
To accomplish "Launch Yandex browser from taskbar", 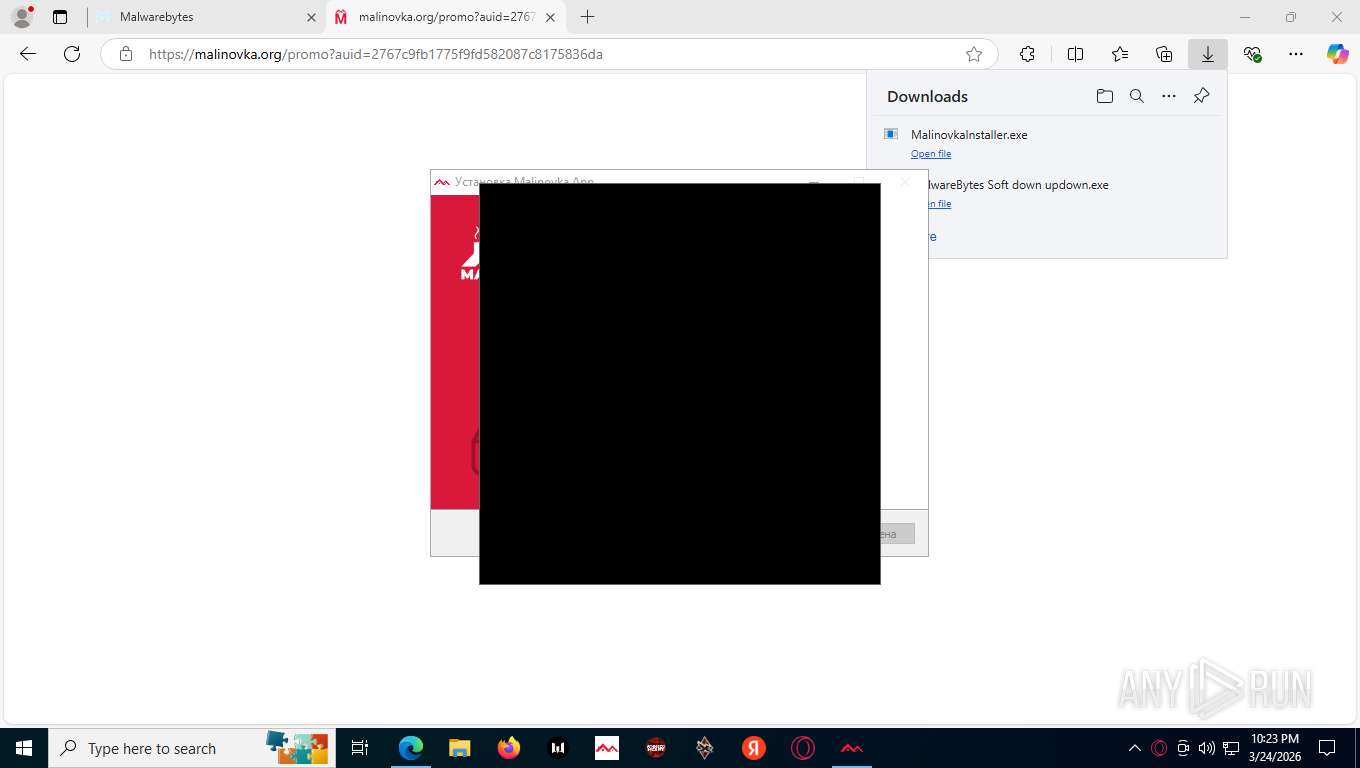I will click(x=754, y=748).
